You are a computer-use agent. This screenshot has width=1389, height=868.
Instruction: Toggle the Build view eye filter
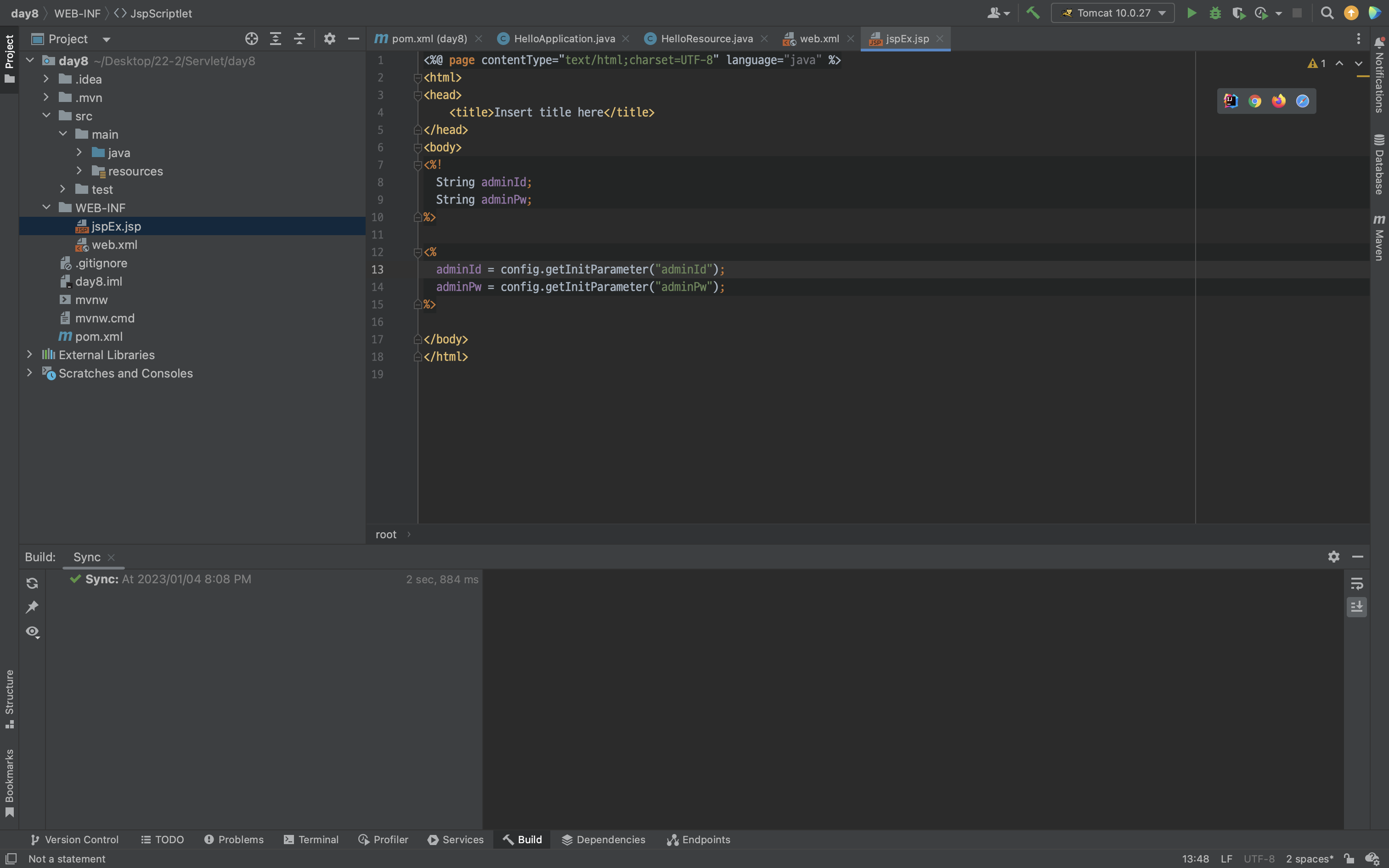pos(32,631)
